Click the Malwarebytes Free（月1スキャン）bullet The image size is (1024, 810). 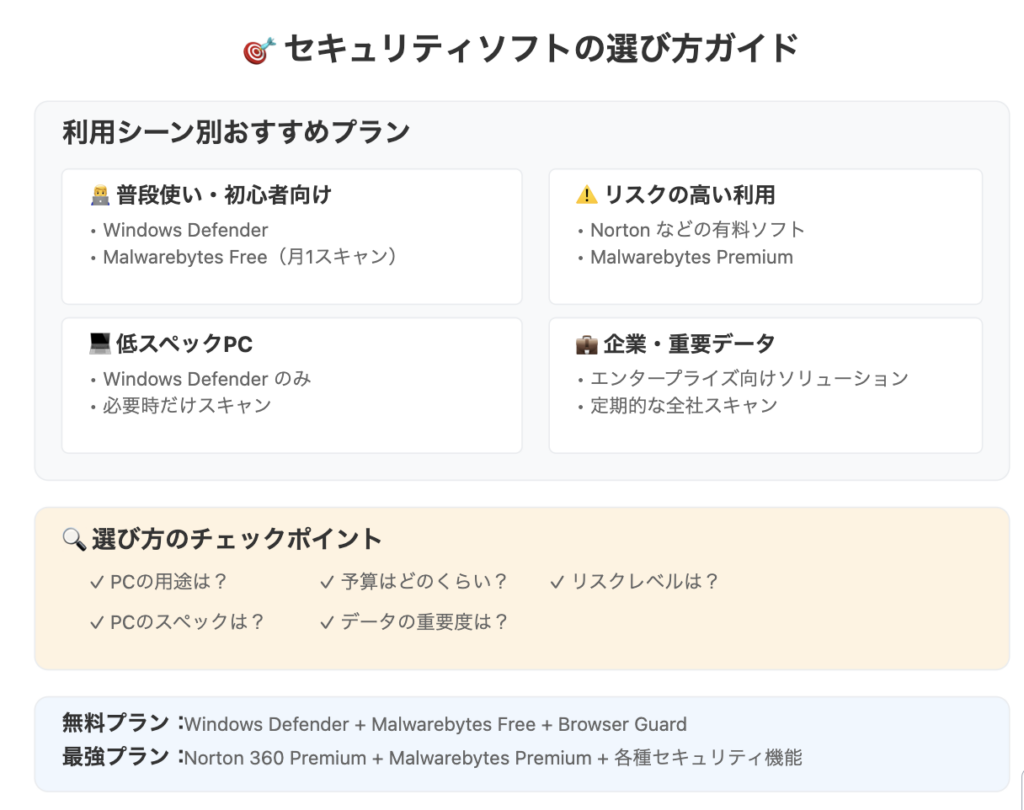250,257
